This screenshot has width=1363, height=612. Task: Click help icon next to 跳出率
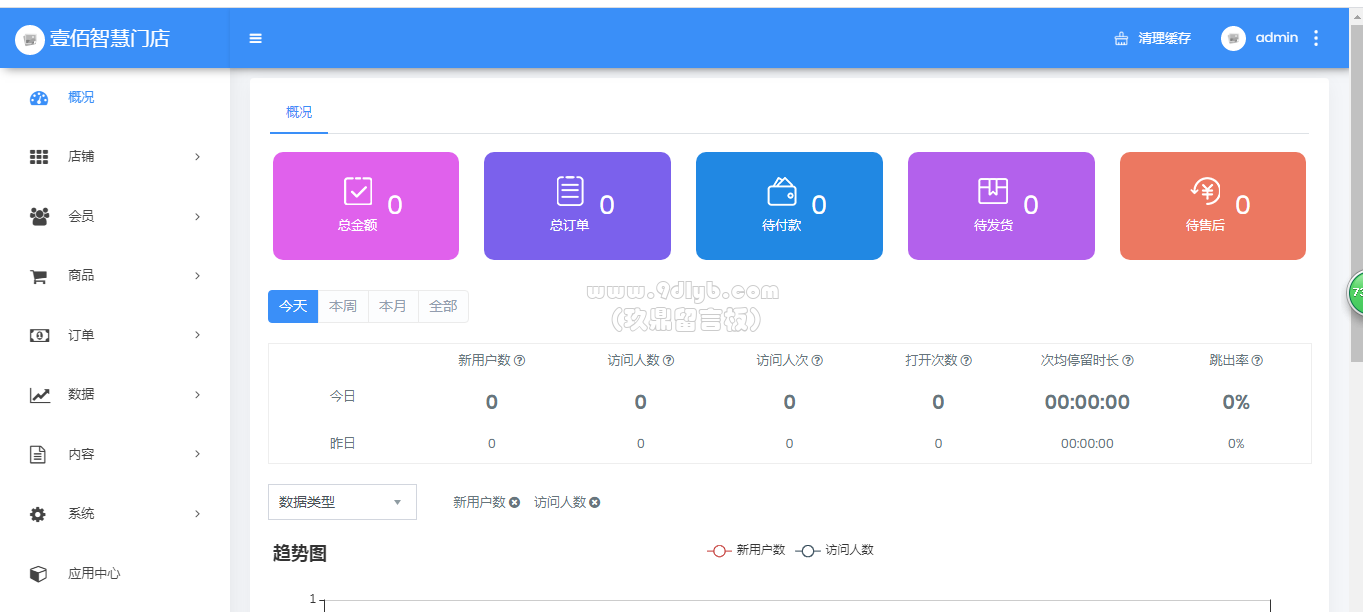coord(1257,361)
